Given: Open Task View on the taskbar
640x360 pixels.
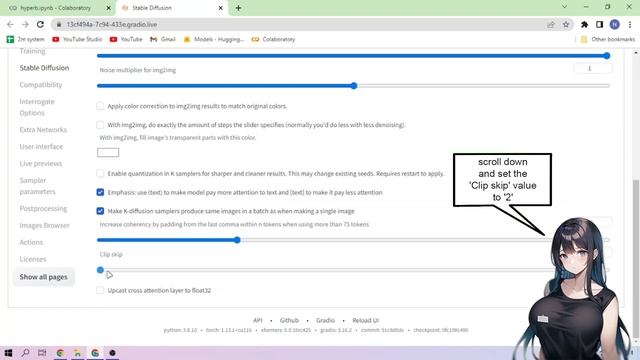Looking at the screenshot, I should pos(42,353).
